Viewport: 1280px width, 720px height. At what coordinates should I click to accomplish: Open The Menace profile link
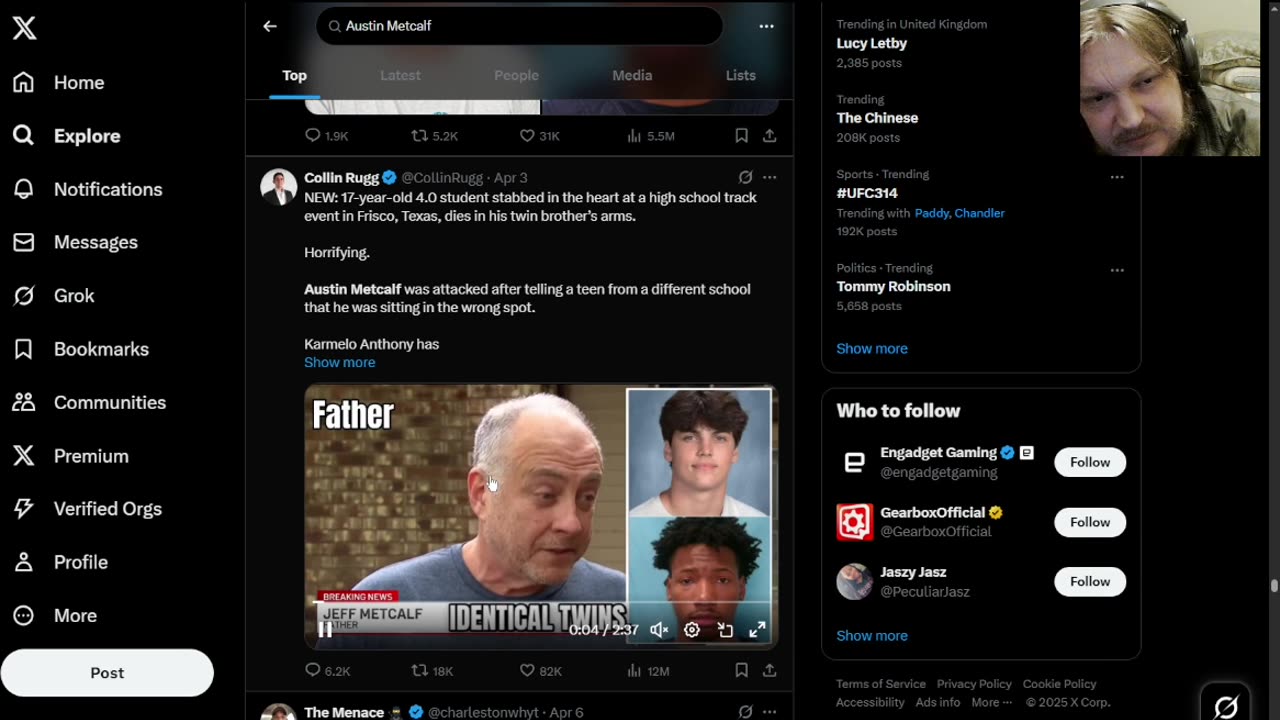pos(344,712)
